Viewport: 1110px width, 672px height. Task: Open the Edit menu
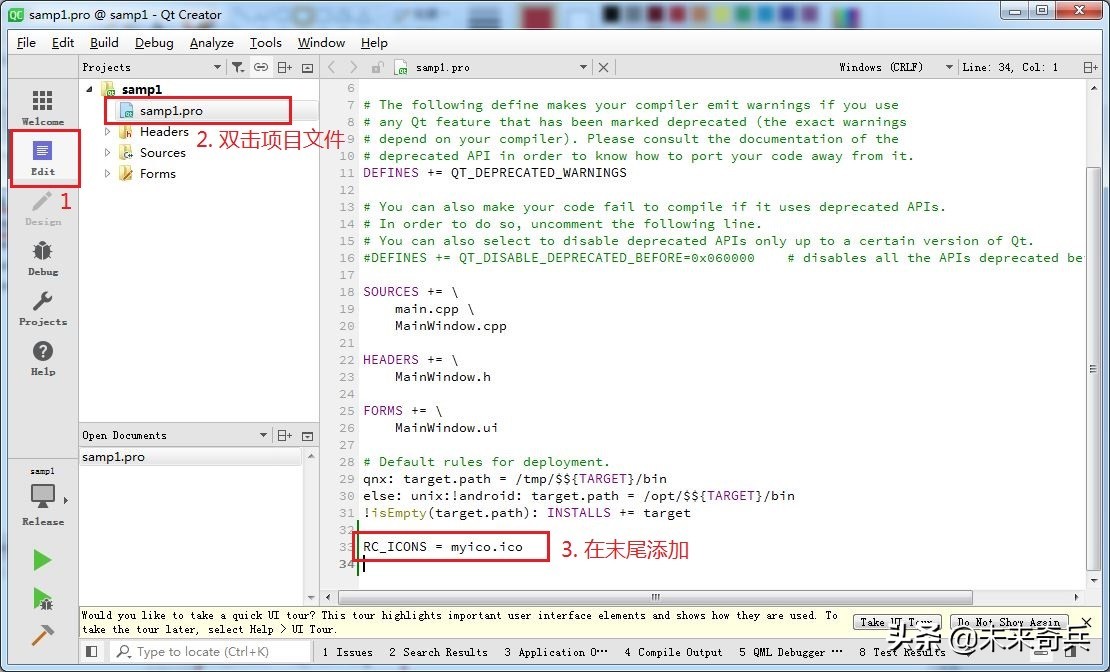63,42
